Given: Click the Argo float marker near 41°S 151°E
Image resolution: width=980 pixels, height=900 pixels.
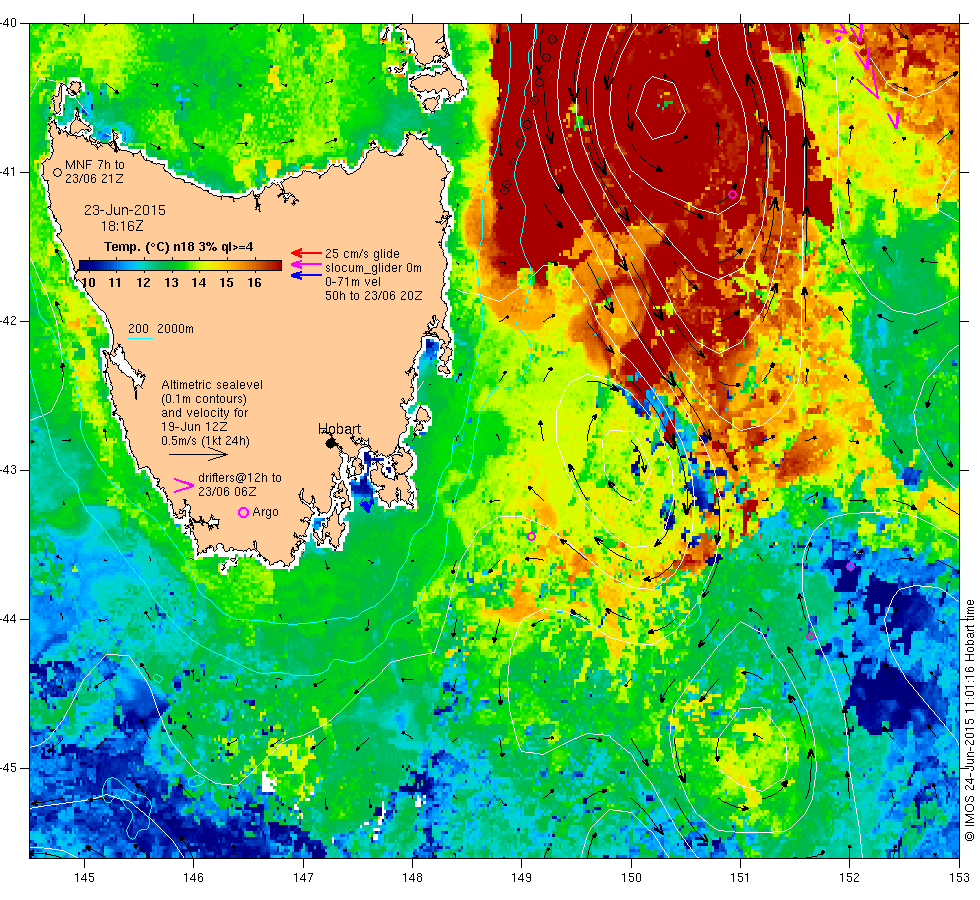Looking at the screenshot, I should (x=732, y=195).
